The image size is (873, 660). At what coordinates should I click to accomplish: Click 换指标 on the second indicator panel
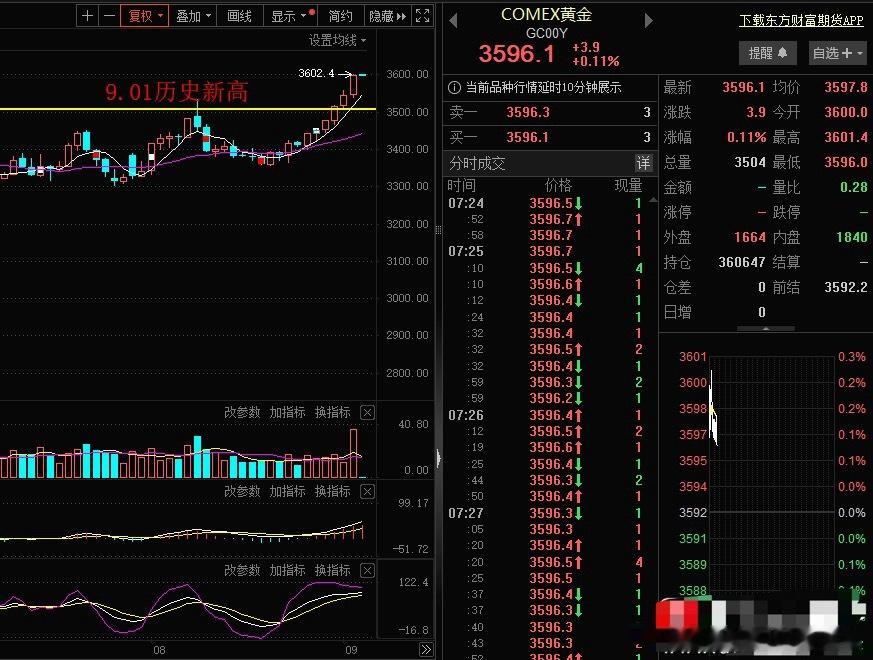tap(332, 491)
